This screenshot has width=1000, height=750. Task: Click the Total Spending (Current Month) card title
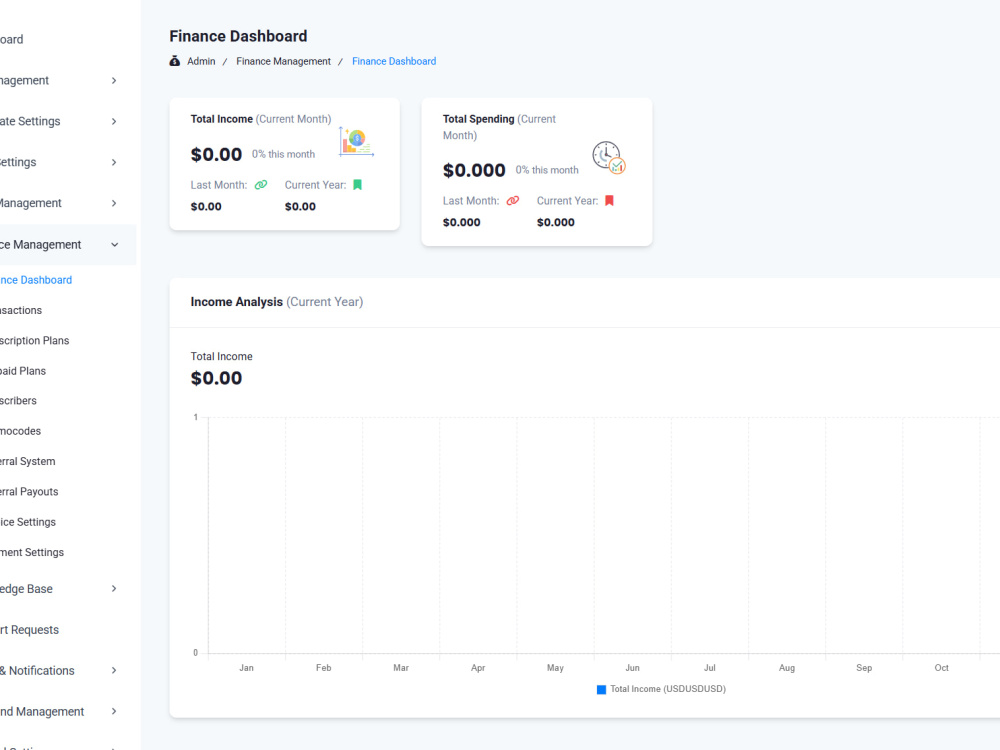point(499,127)
